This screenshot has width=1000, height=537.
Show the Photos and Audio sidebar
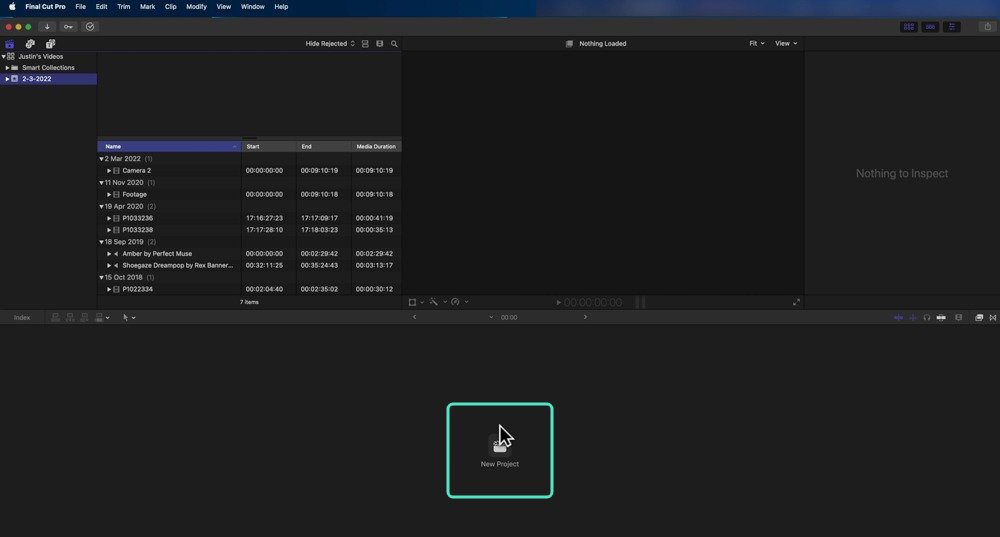click(x=30, y=44)
